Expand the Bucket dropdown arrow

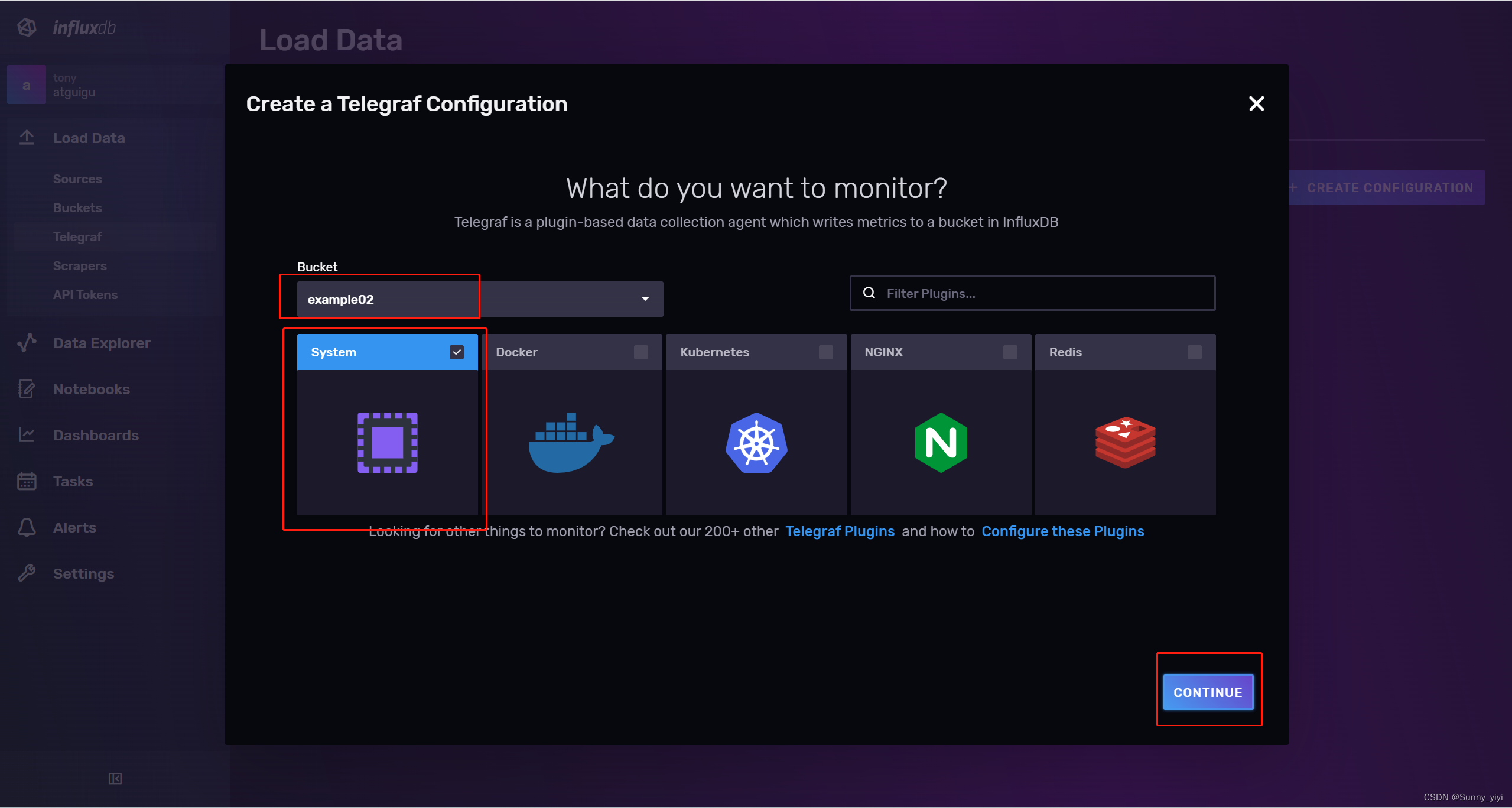point(646,299)
